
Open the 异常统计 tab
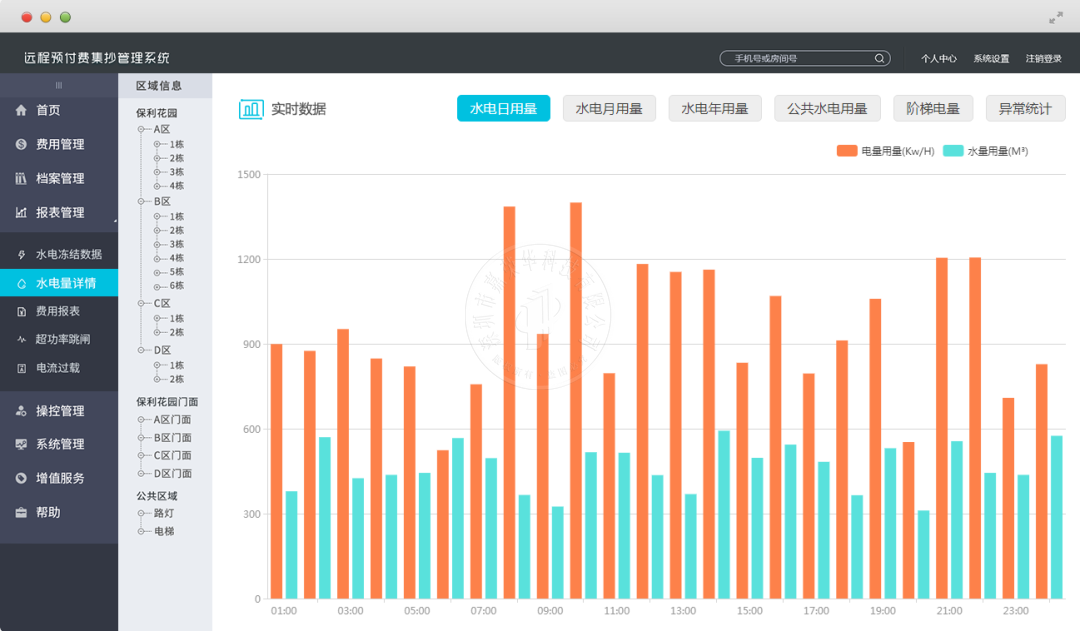(x=1026, y=108)
